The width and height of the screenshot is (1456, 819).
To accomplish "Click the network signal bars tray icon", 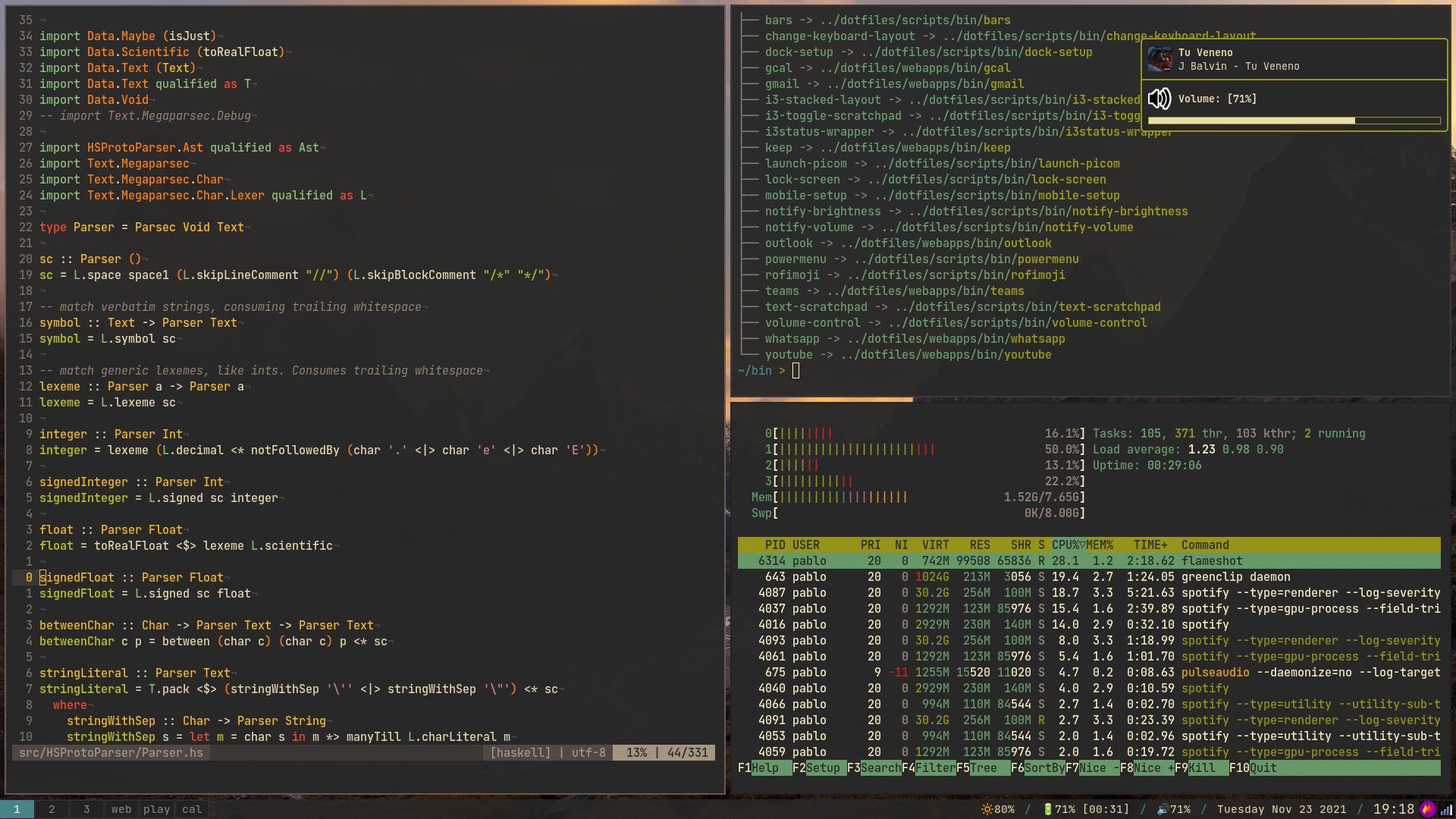I will coord(1445,809).
